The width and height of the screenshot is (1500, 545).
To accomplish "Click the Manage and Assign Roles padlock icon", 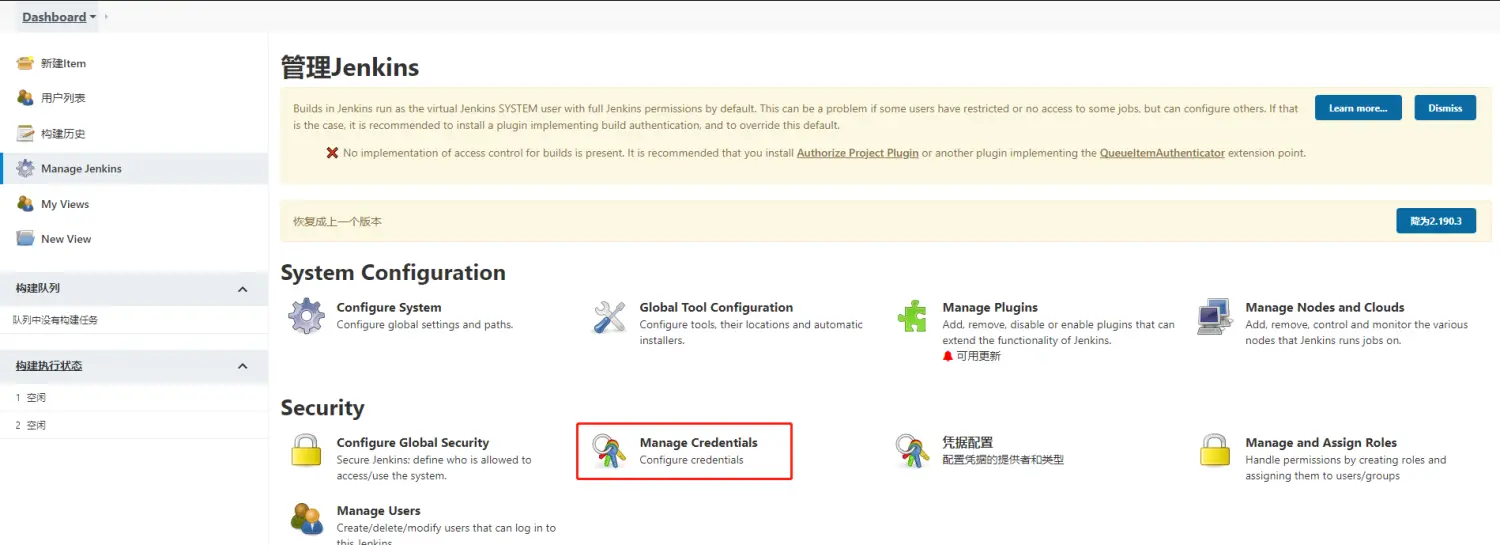I will click(1214, 451).
